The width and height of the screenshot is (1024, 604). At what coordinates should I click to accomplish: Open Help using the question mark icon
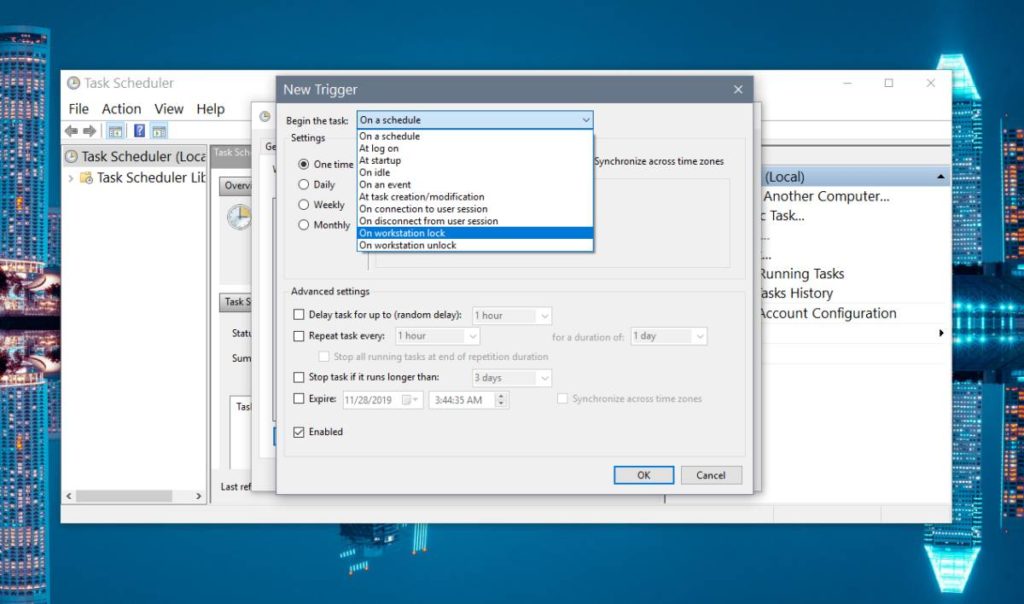(x=138, y=130)
